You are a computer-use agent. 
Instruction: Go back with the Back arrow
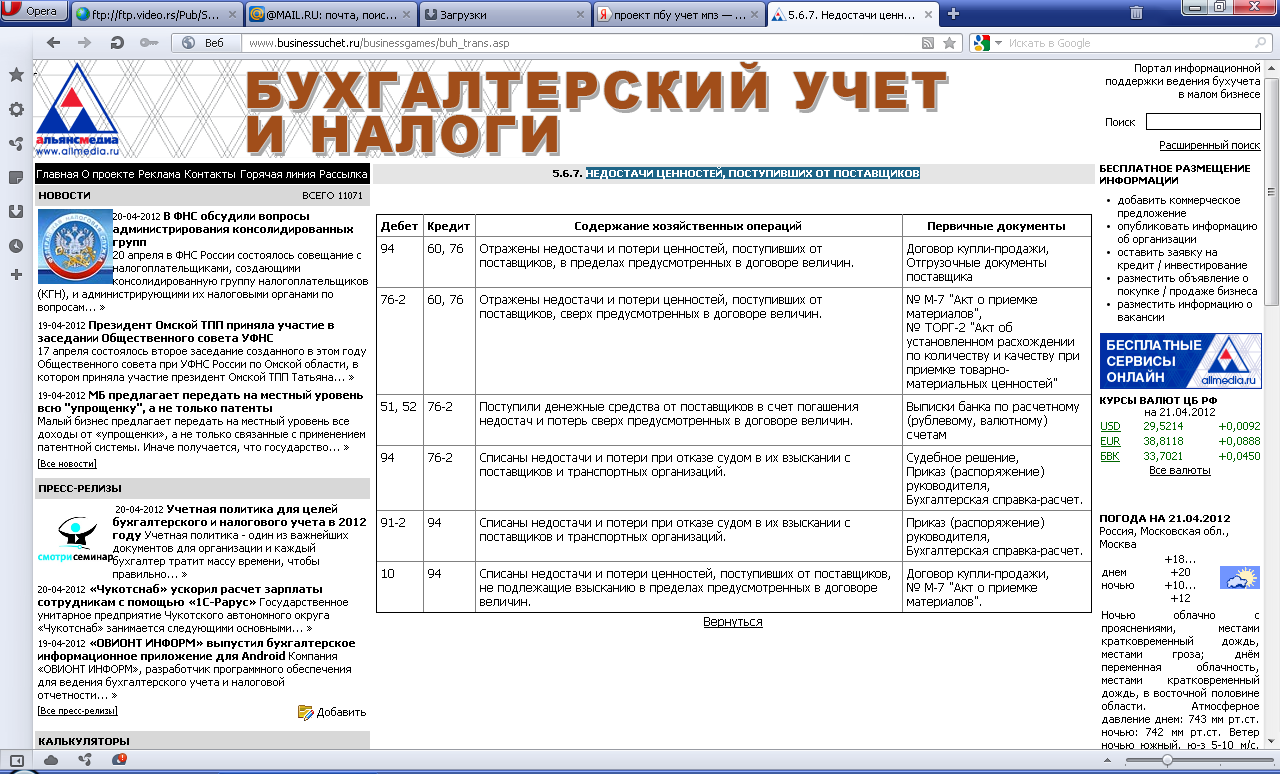click(x=54, y=43)
